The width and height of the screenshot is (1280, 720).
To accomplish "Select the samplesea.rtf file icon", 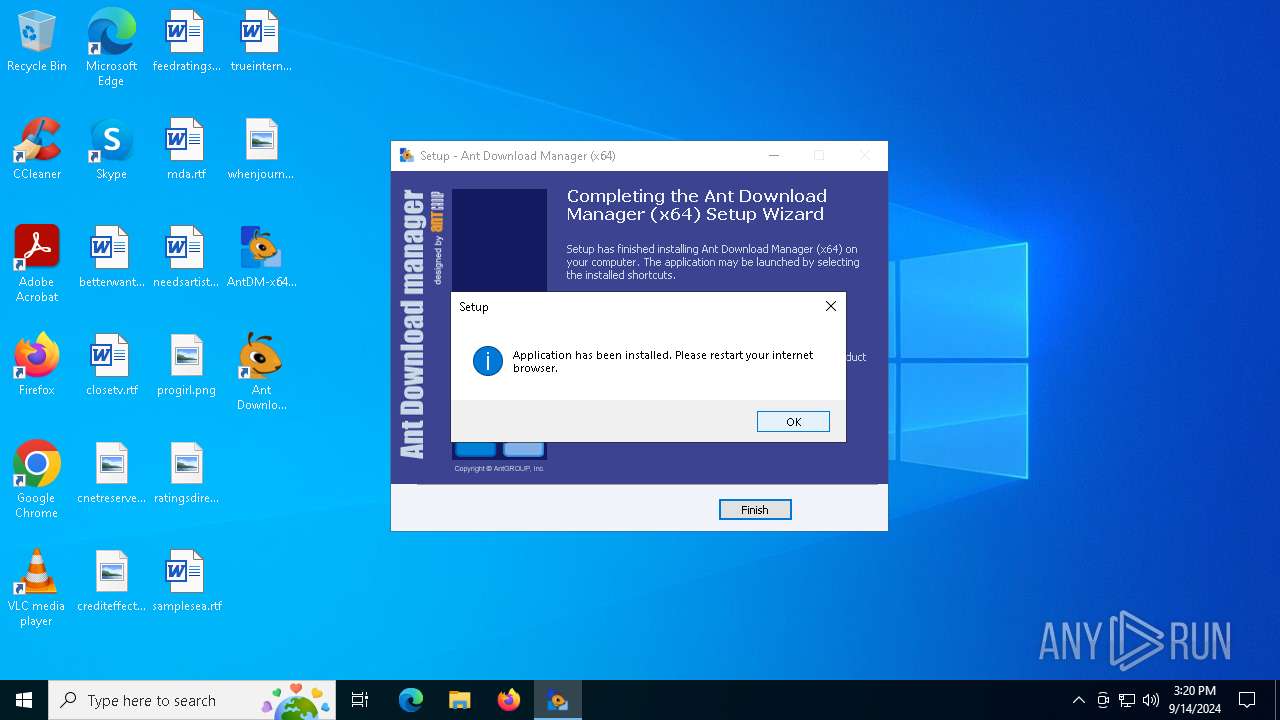I will [x=186, y=582].
